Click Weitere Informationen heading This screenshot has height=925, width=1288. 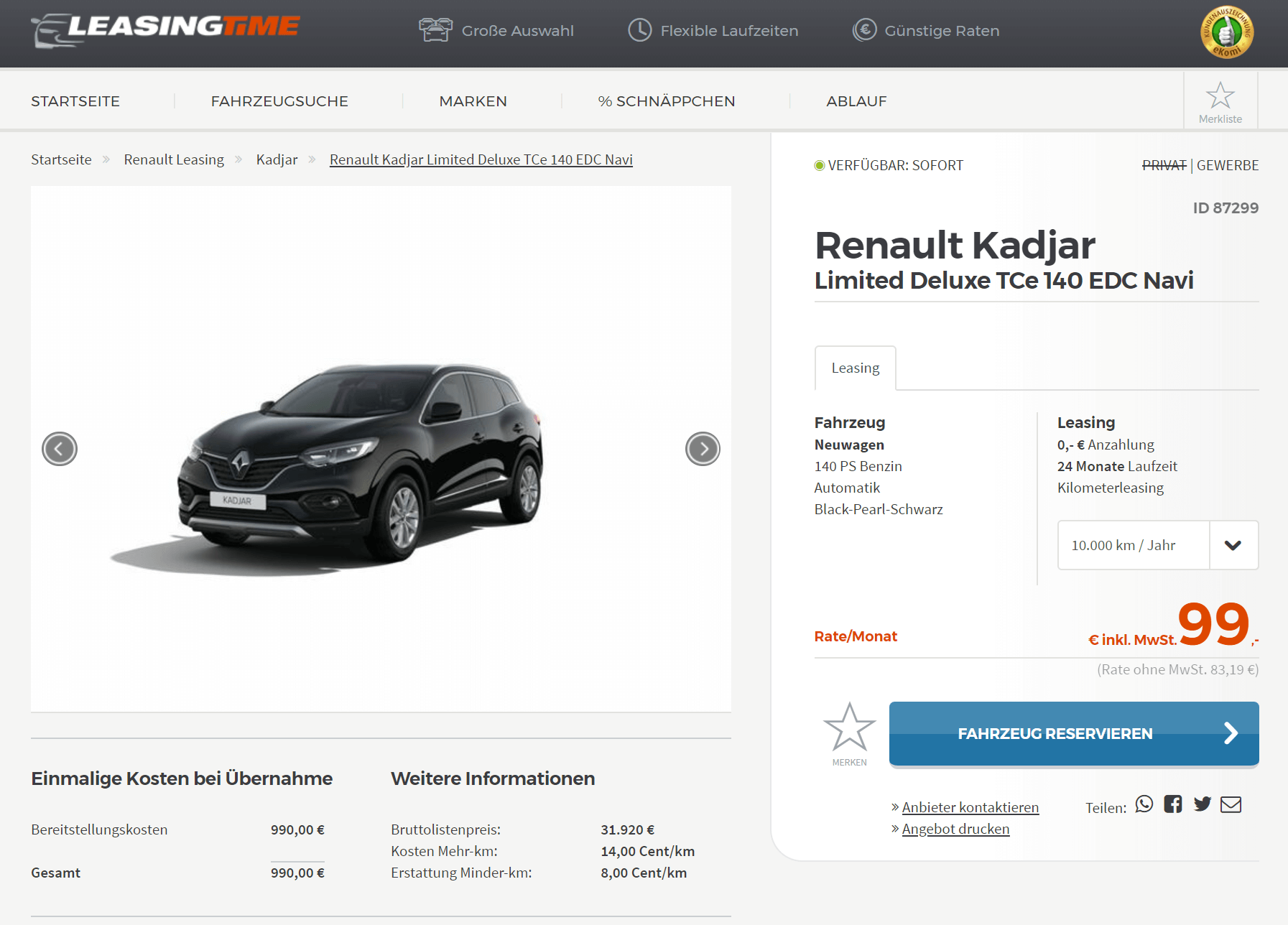[493, 778]
